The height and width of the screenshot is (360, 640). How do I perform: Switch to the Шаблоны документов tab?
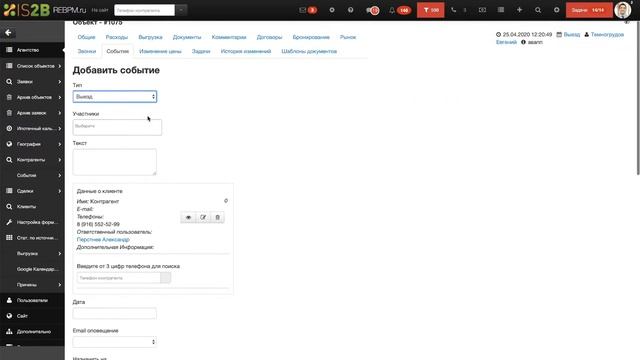[309, 51]
